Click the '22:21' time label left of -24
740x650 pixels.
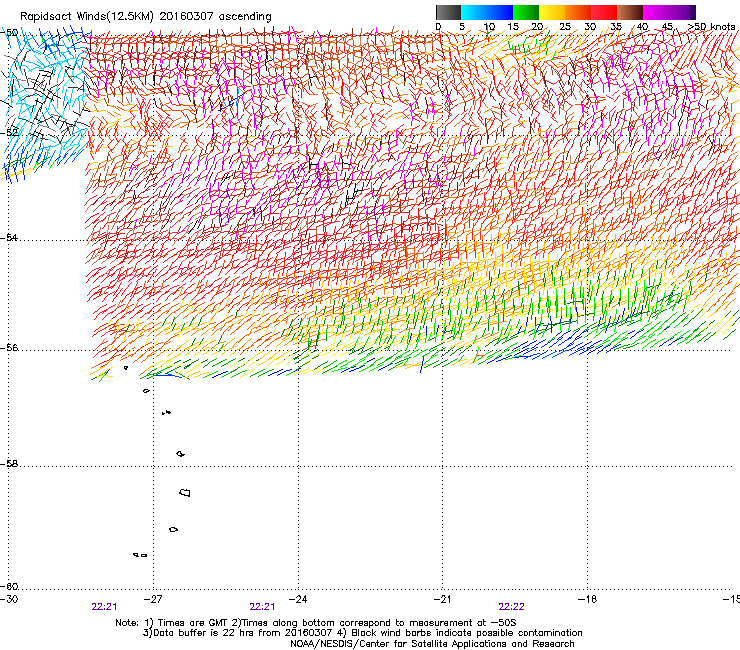pyautogui.click(x=262, y=607)
